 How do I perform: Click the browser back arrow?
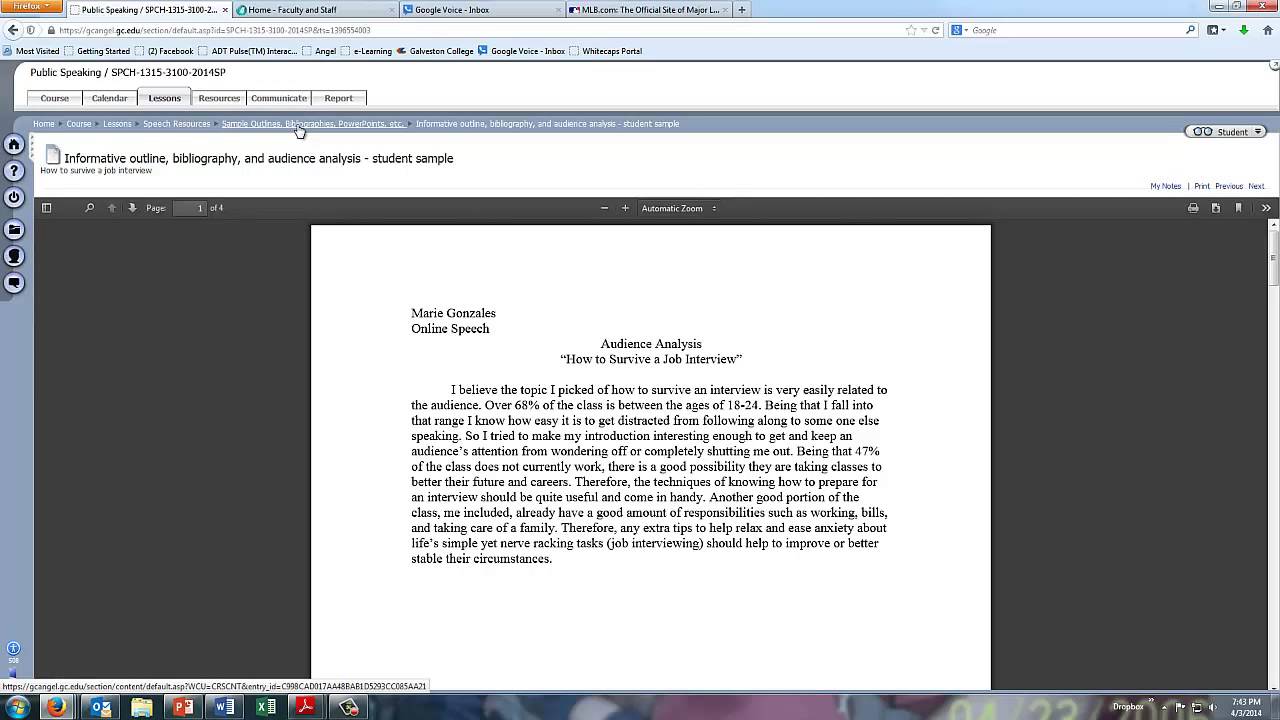pyautogui.click(x=13, y=30)
